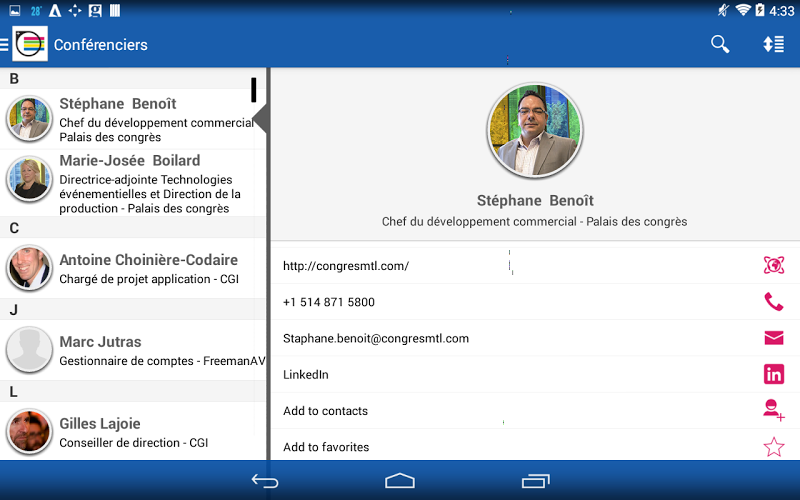
Task: Open the search magnifier icon
Action: click(720, 44)
